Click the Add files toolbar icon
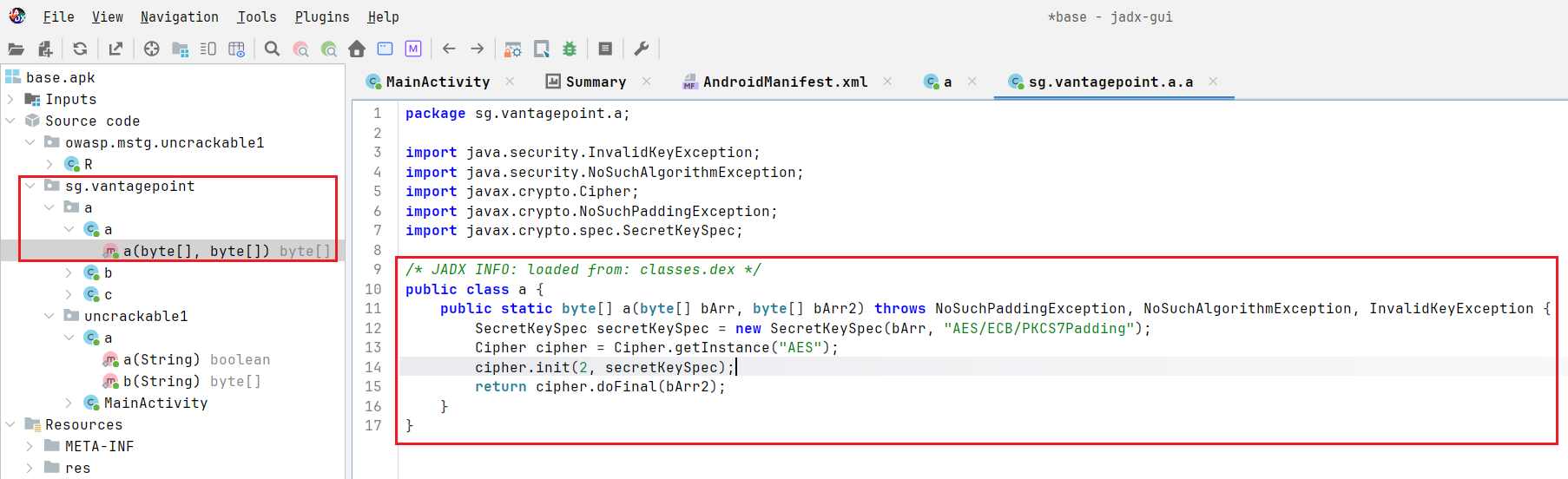The width and height of the screenshot is (1568, 479). pyautogui.click(x=45, y=49)
